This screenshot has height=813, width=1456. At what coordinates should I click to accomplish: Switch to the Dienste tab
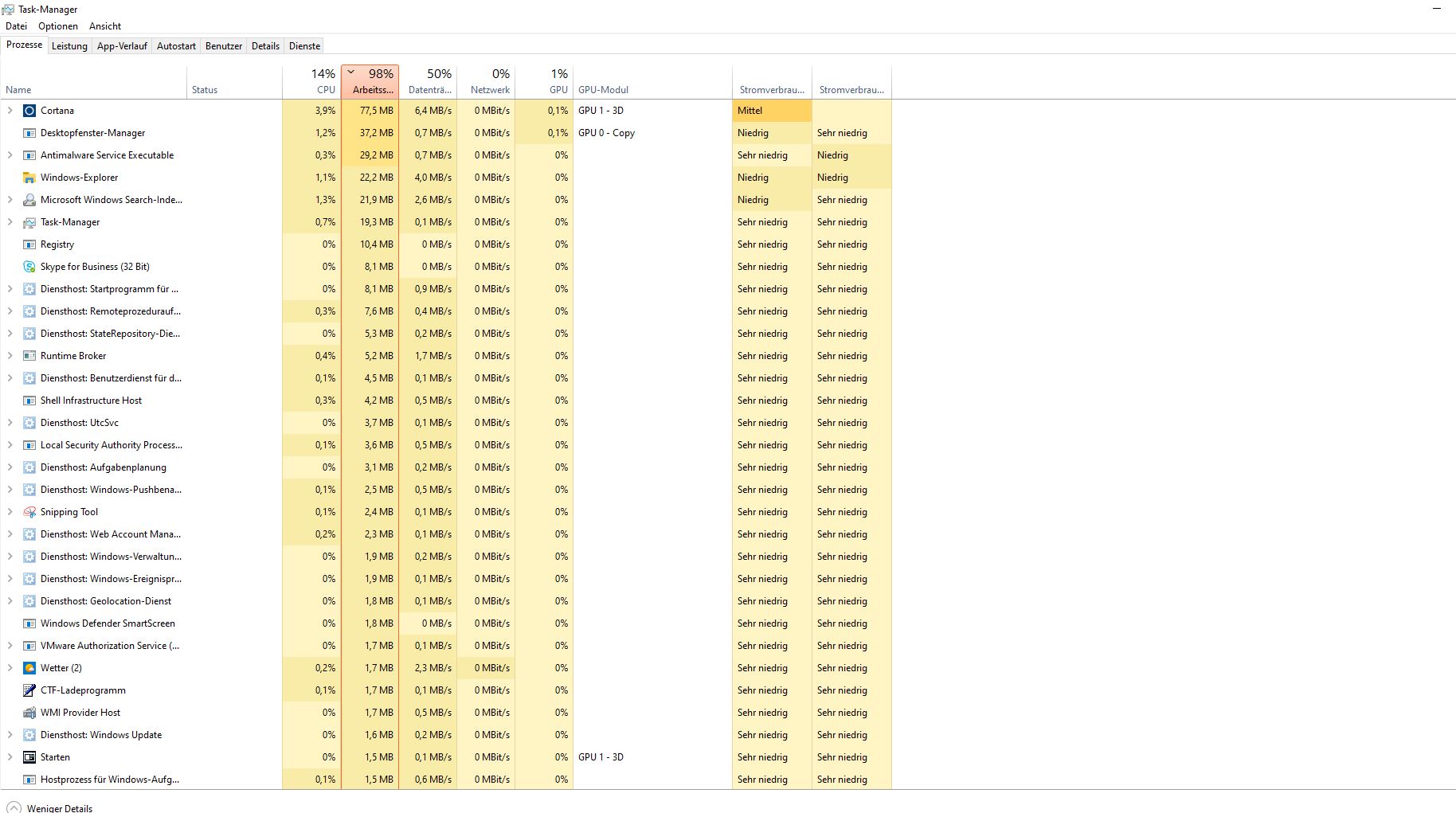pos(304,46)
